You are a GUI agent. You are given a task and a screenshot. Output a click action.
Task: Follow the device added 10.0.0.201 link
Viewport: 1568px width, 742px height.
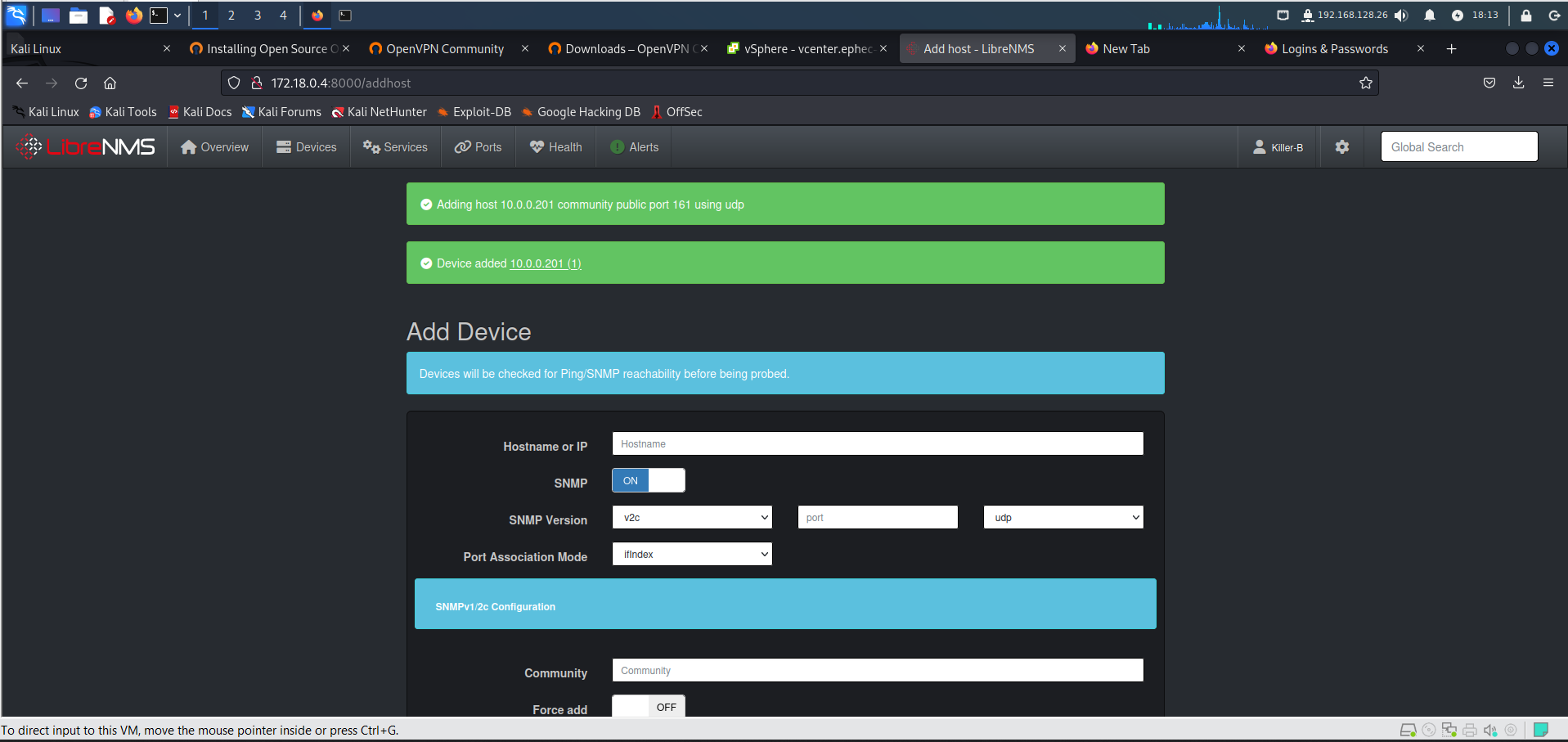pos(543,263)
